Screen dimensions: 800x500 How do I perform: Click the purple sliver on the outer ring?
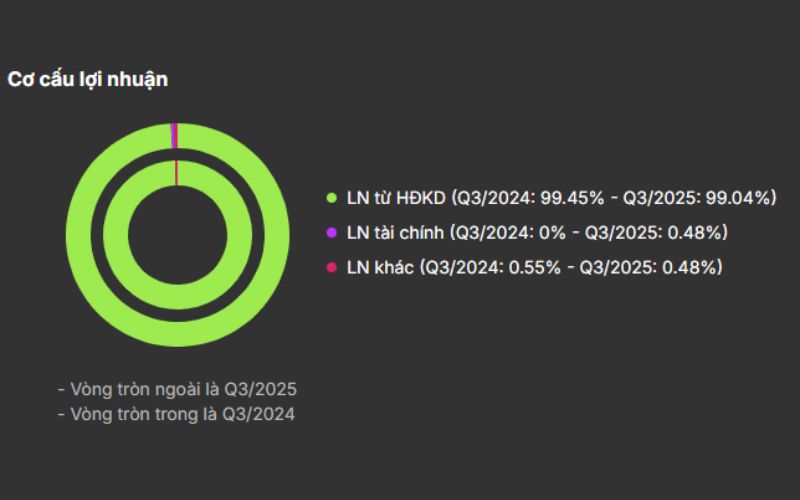(x=173, y=135)
